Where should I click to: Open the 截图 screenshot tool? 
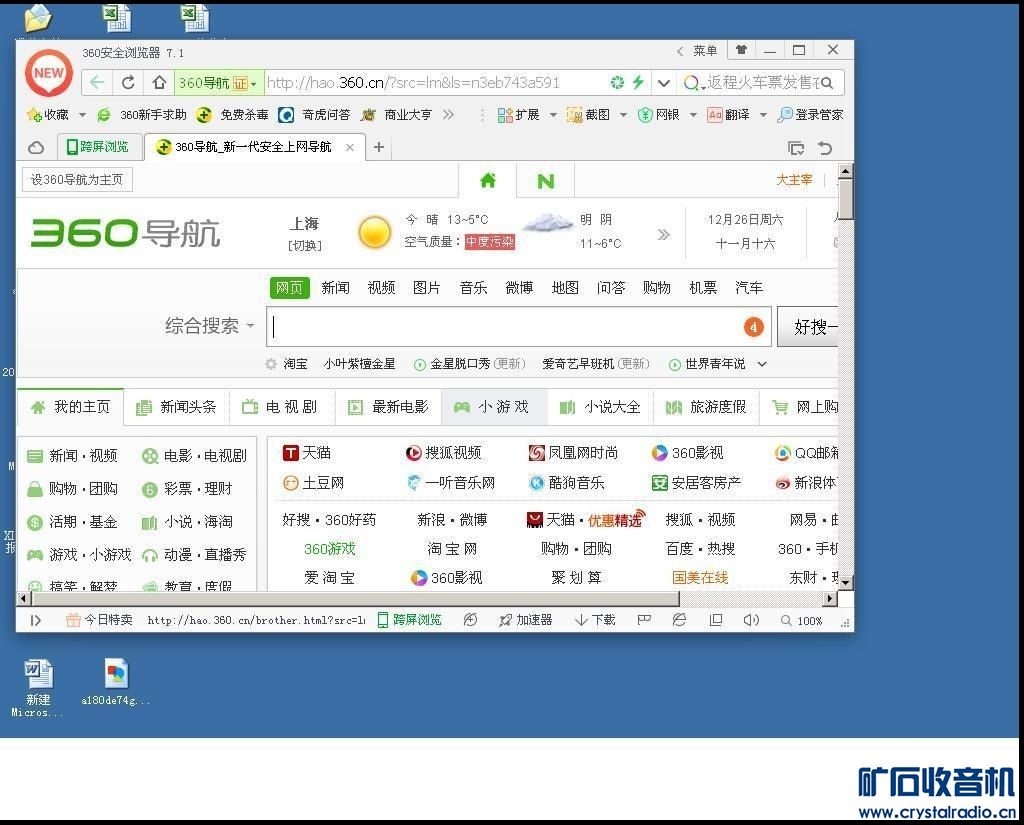coord(588,115)
